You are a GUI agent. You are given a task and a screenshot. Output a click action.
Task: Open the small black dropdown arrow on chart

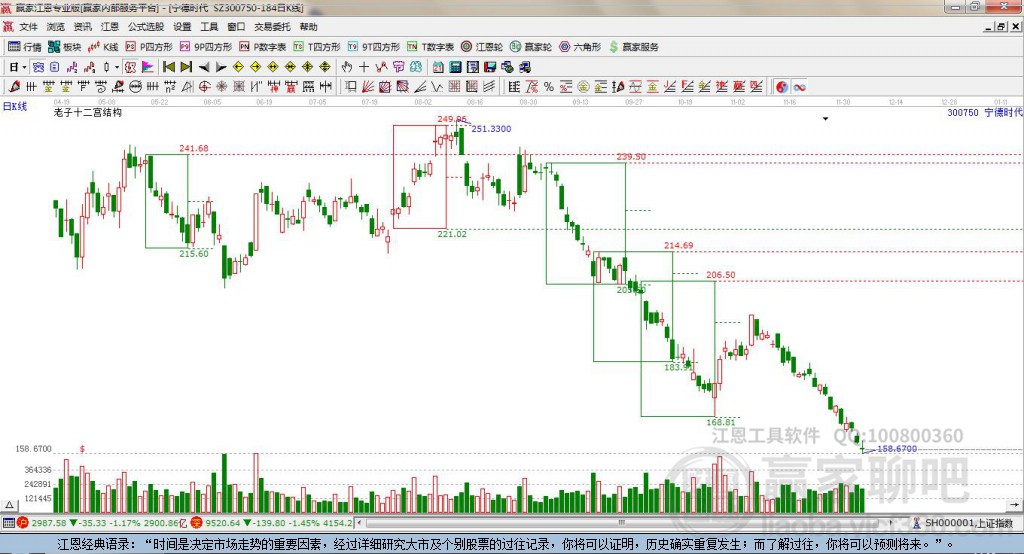825,119
